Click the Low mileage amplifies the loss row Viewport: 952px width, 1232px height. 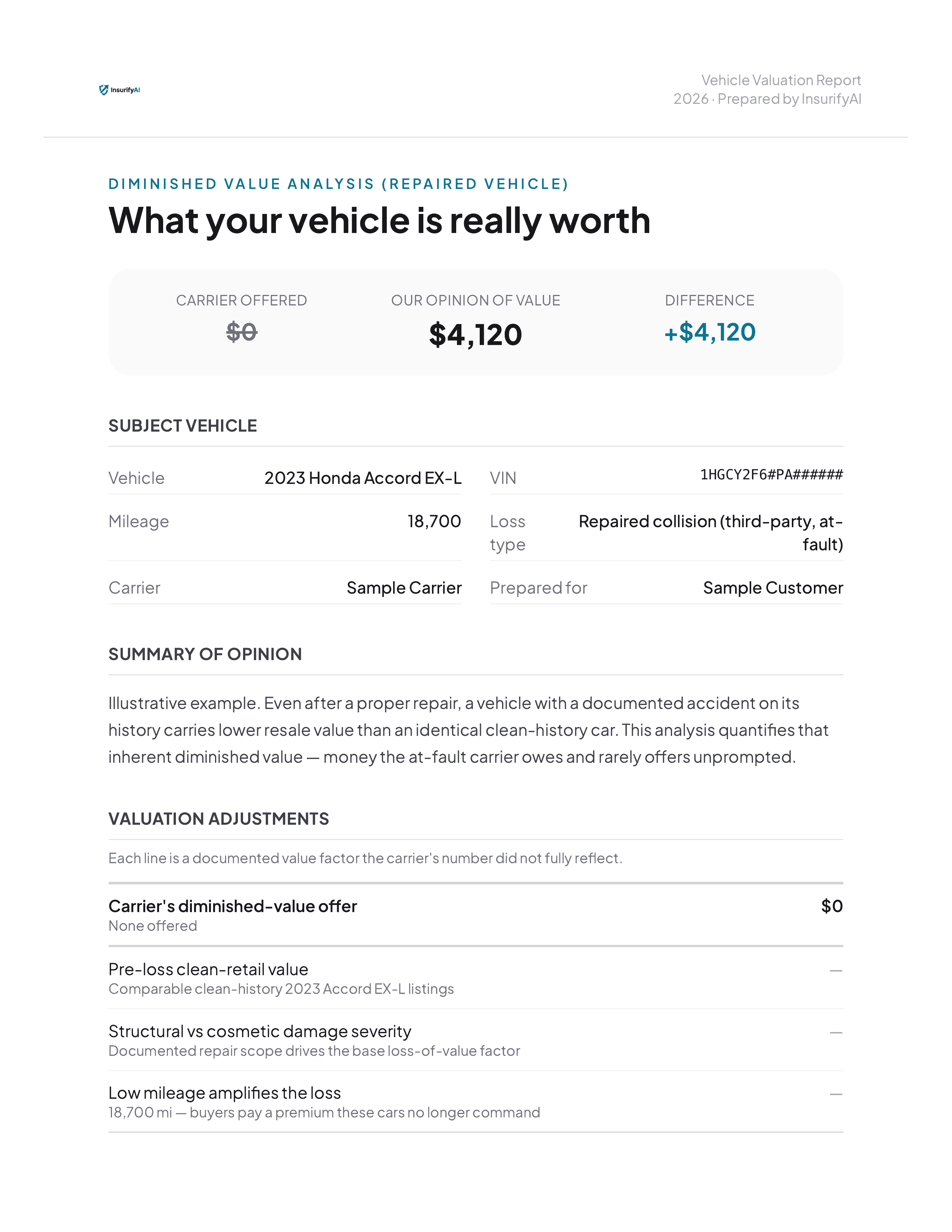[475, 1102]
